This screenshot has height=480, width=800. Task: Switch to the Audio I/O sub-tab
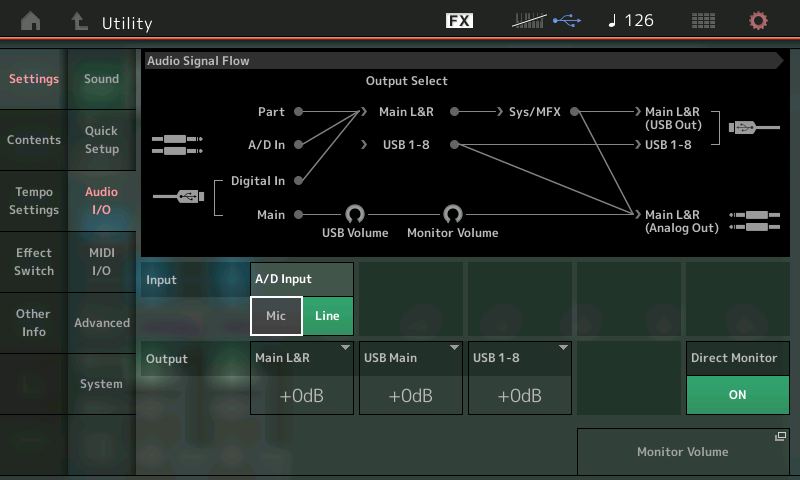(102, 201)
